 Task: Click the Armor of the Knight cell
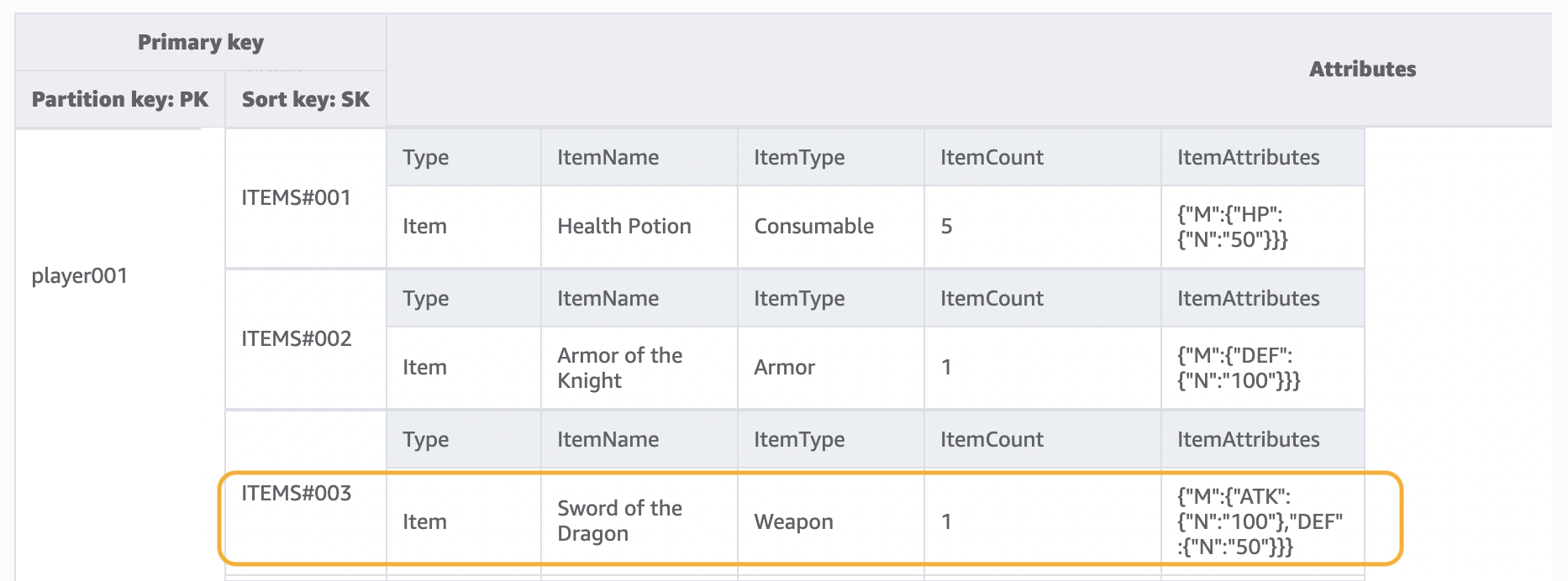(620, 368)
